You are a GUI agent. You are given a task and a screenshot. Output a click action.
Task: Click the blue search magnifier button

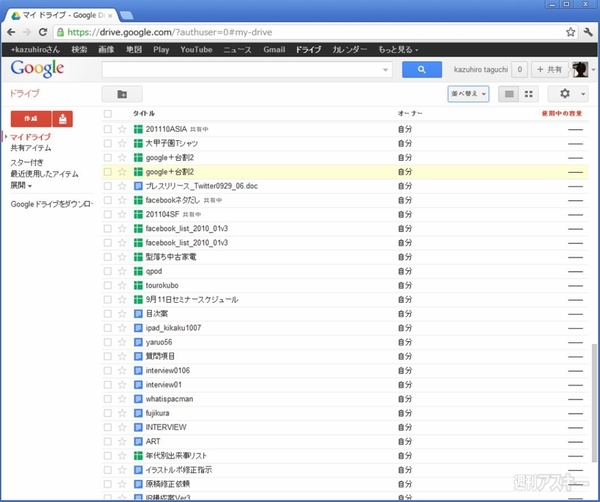pos(422,70)
